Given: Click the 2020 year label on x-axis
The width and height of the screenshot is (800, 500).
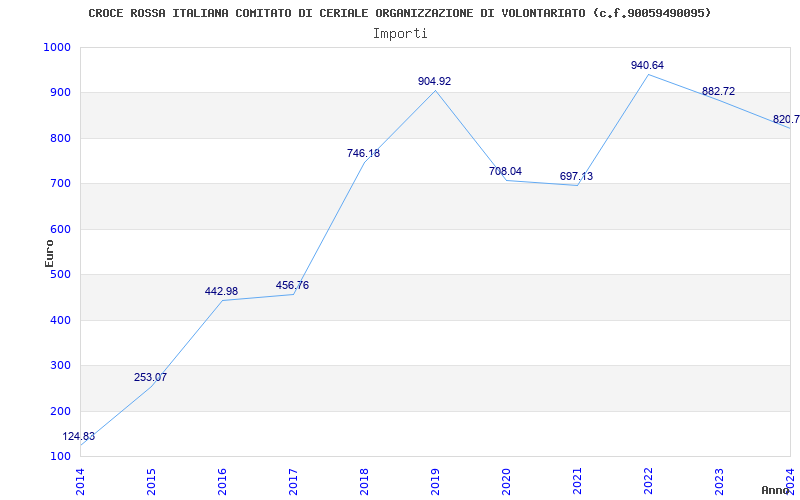Looking at the screenshot, I should (x=506, y=482).
